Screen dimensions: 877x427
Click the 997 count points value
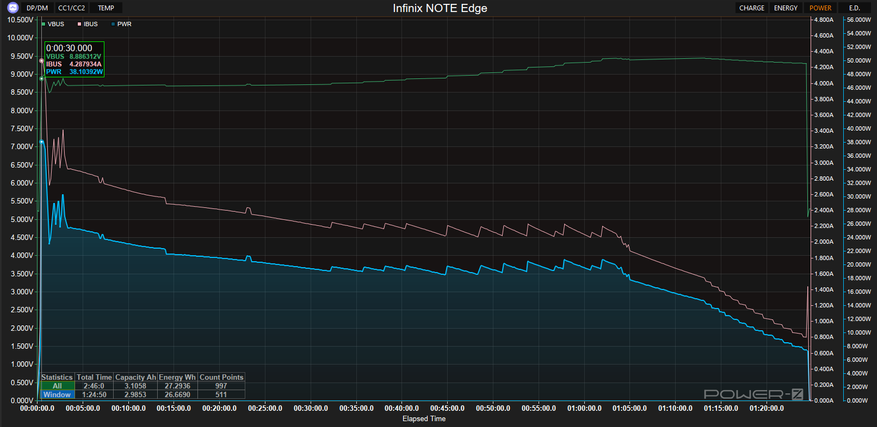coord(221,386)
